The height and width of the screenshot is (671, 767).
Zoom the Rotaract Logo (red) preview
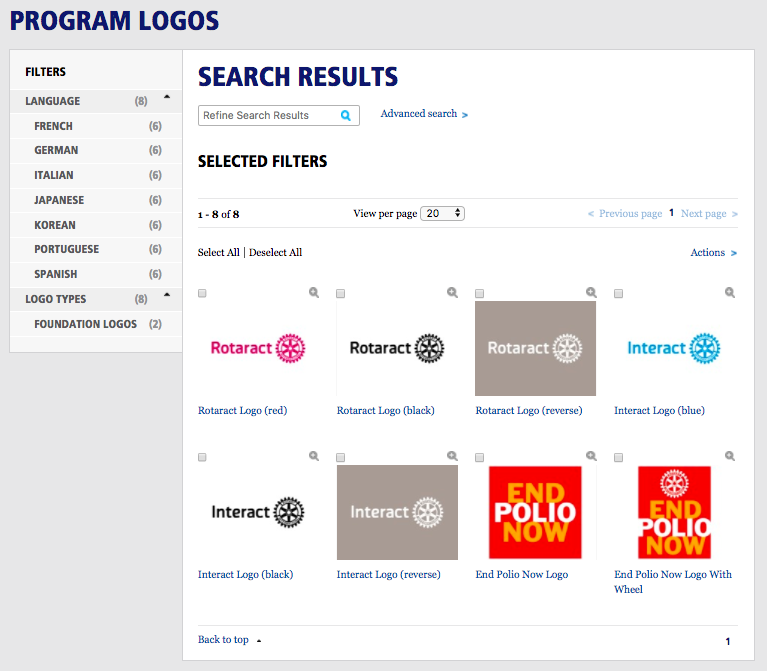[314, 292]
